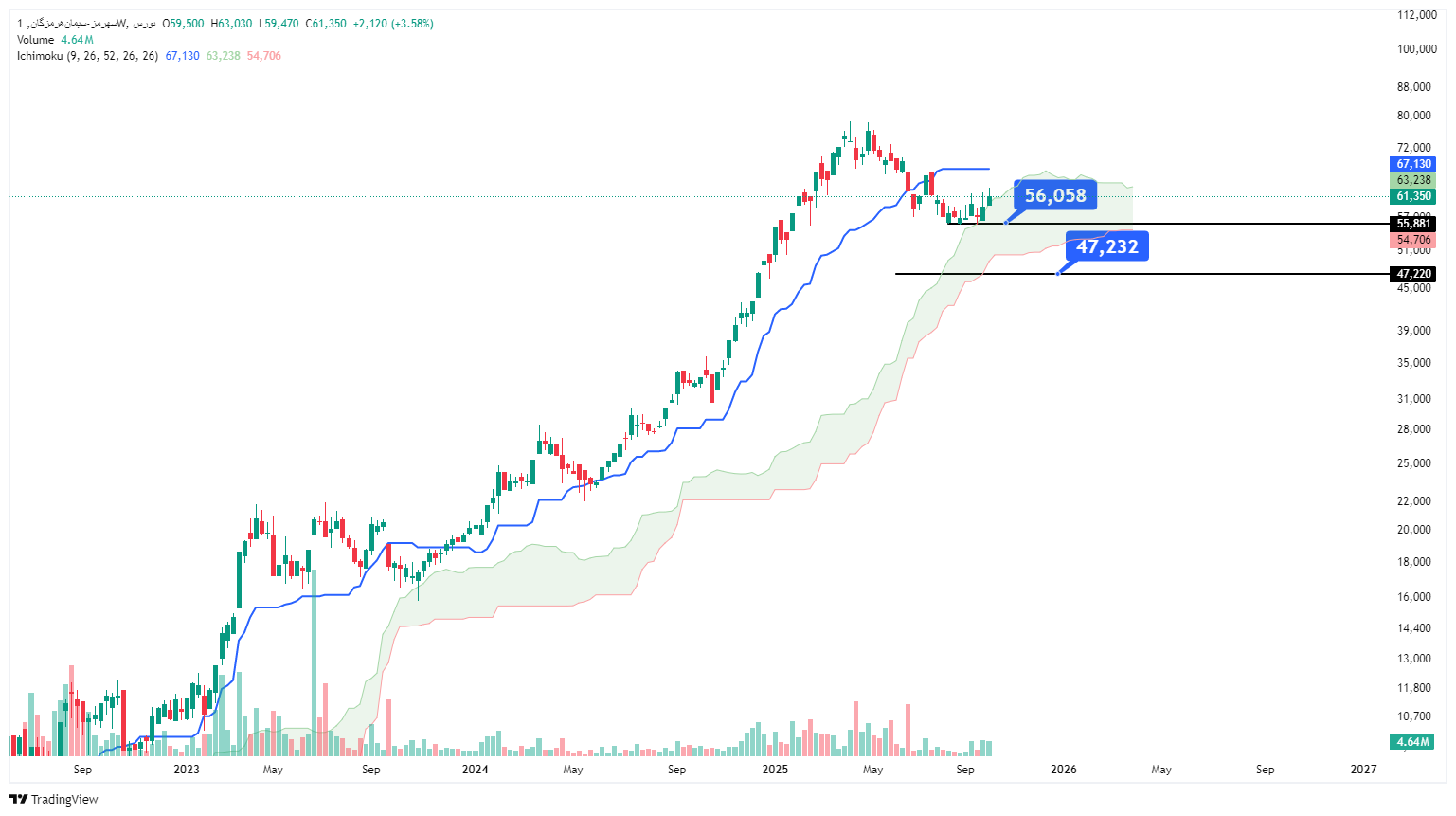Click the green 63,238 price axis tag
Image resolution: width=1456 pixels, height=816 pixels.
(x=1413, y=180)
